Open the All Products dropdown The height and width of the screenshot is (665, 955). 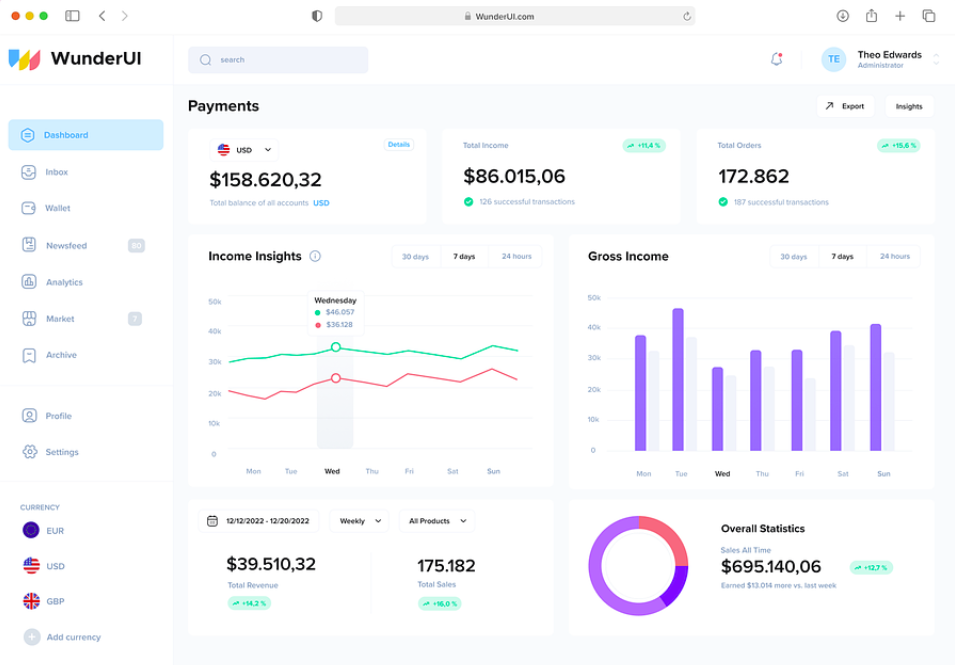point(436,521)
